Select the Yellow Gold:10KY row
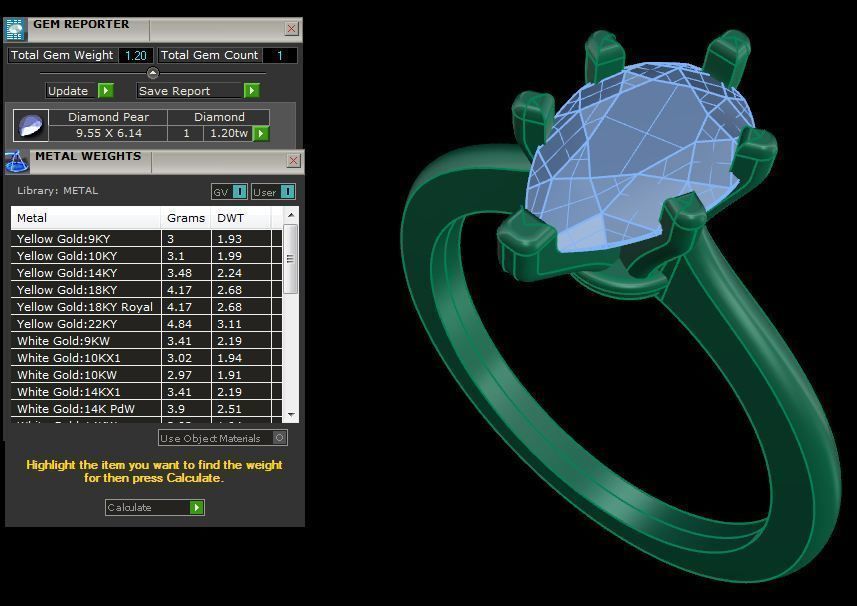Viewport: 857px width, 606px height. point(146,256)
